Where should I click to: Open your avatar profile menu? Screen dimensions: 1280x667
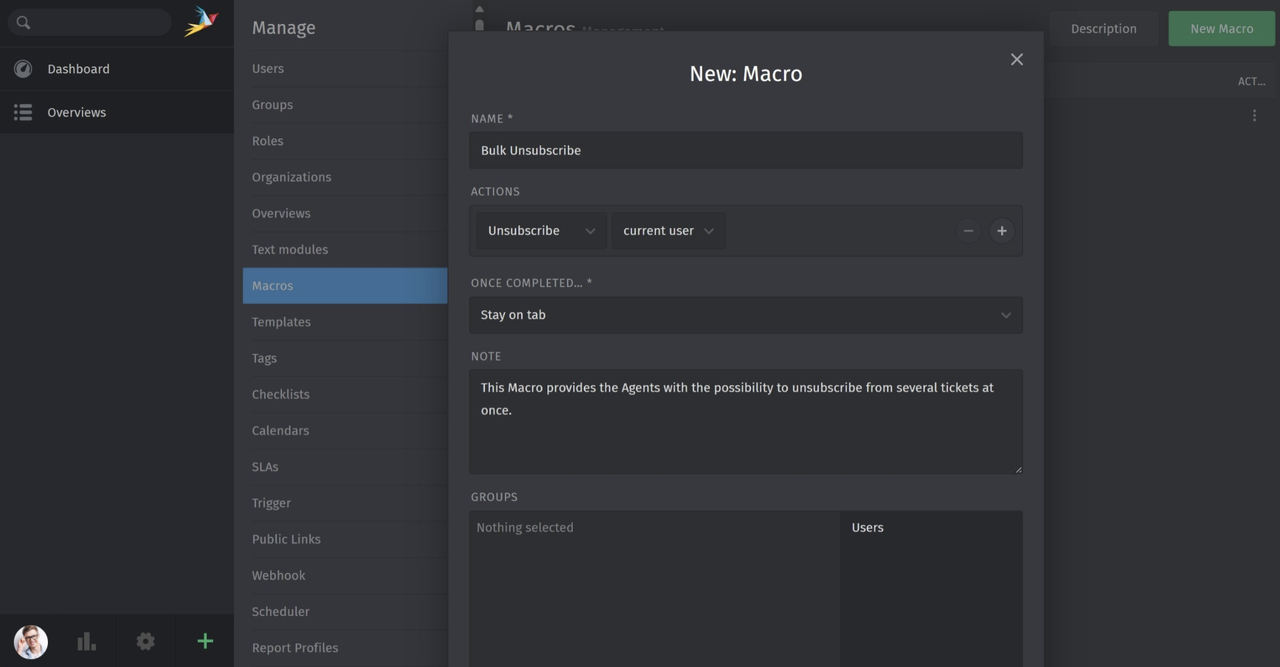click(x=29, y=641)
